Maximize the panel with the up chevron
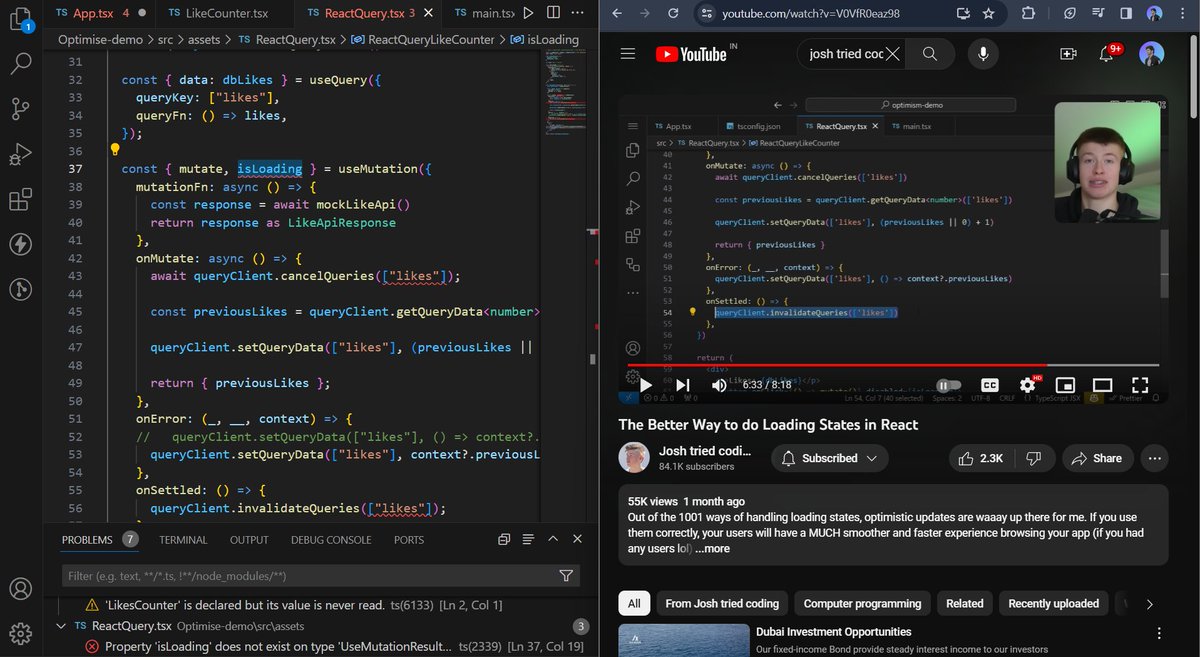 (553, 539)
